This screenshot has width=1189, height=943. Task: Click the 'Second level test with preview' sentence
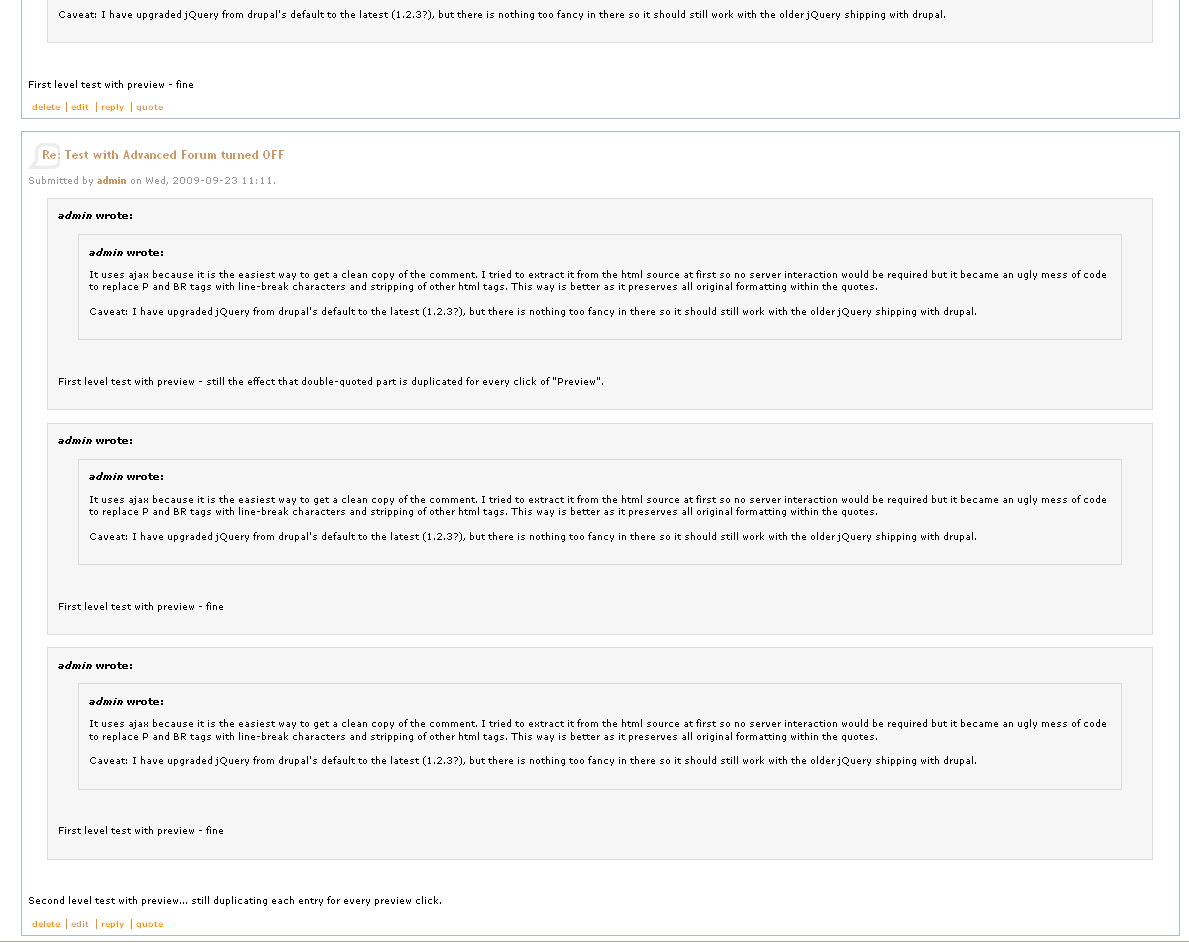coord(235,901)
